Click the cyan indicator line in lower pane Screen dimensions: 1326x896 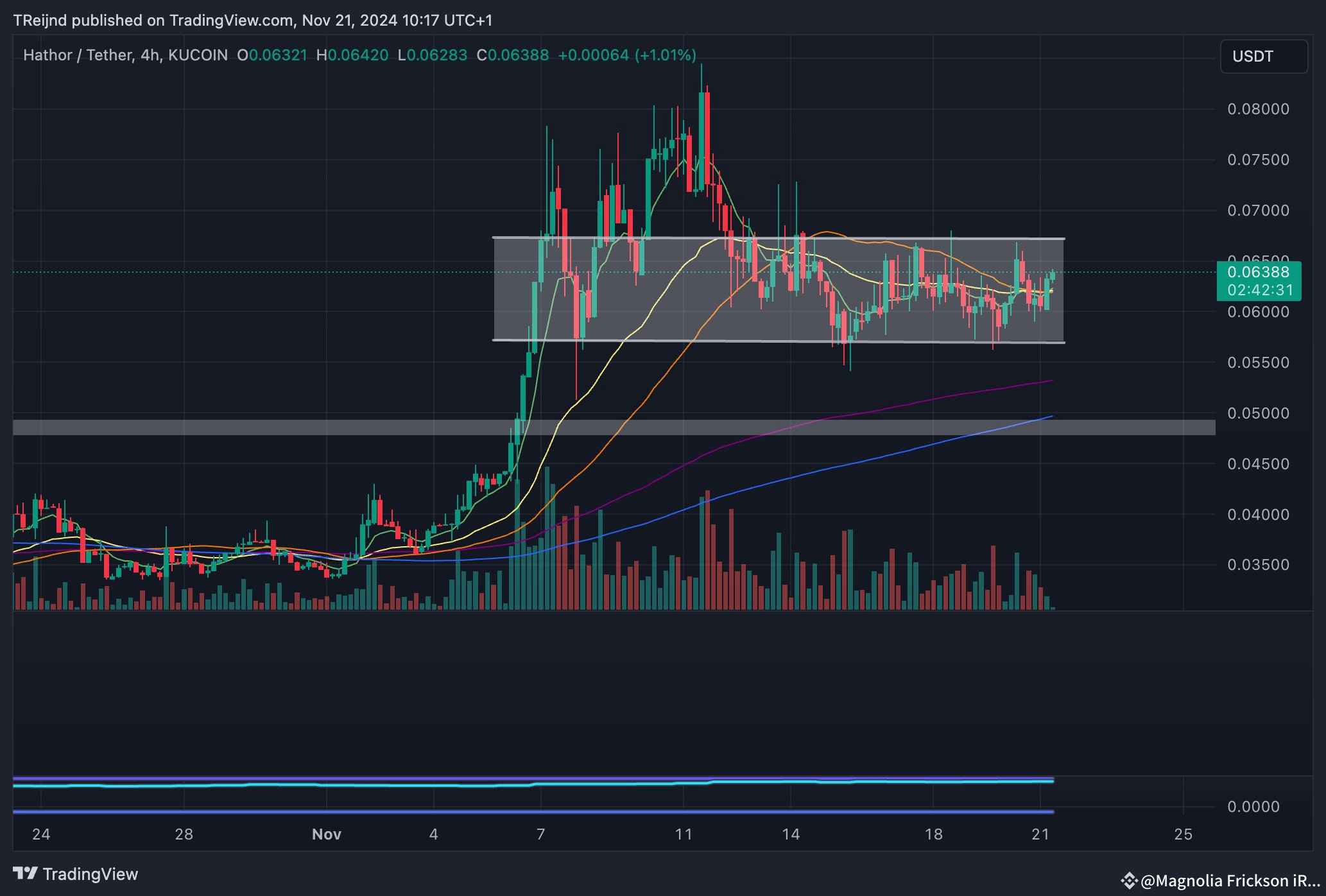[533, 784]
